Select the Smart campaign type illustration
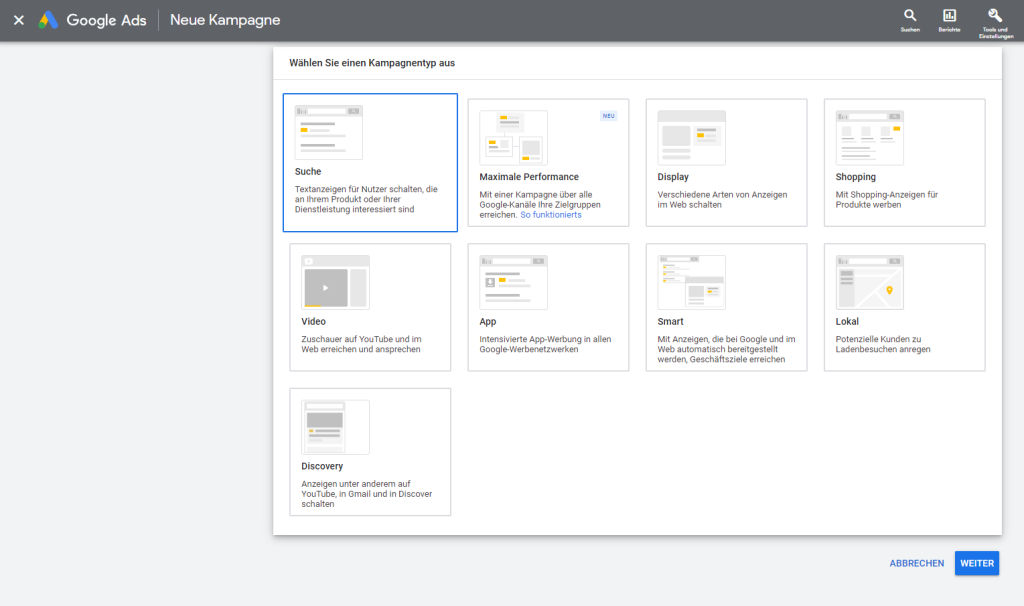 click(x=691, y=282)
